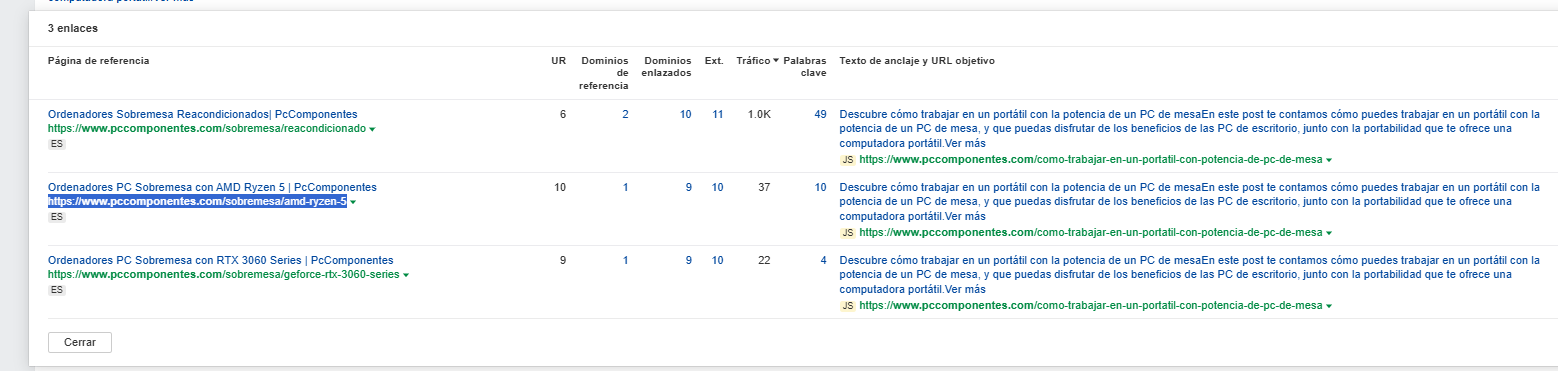Expand dropdown arrow next to reacondicionado URL
Viewport: 1558px width, 371px height.
point(373,130)
